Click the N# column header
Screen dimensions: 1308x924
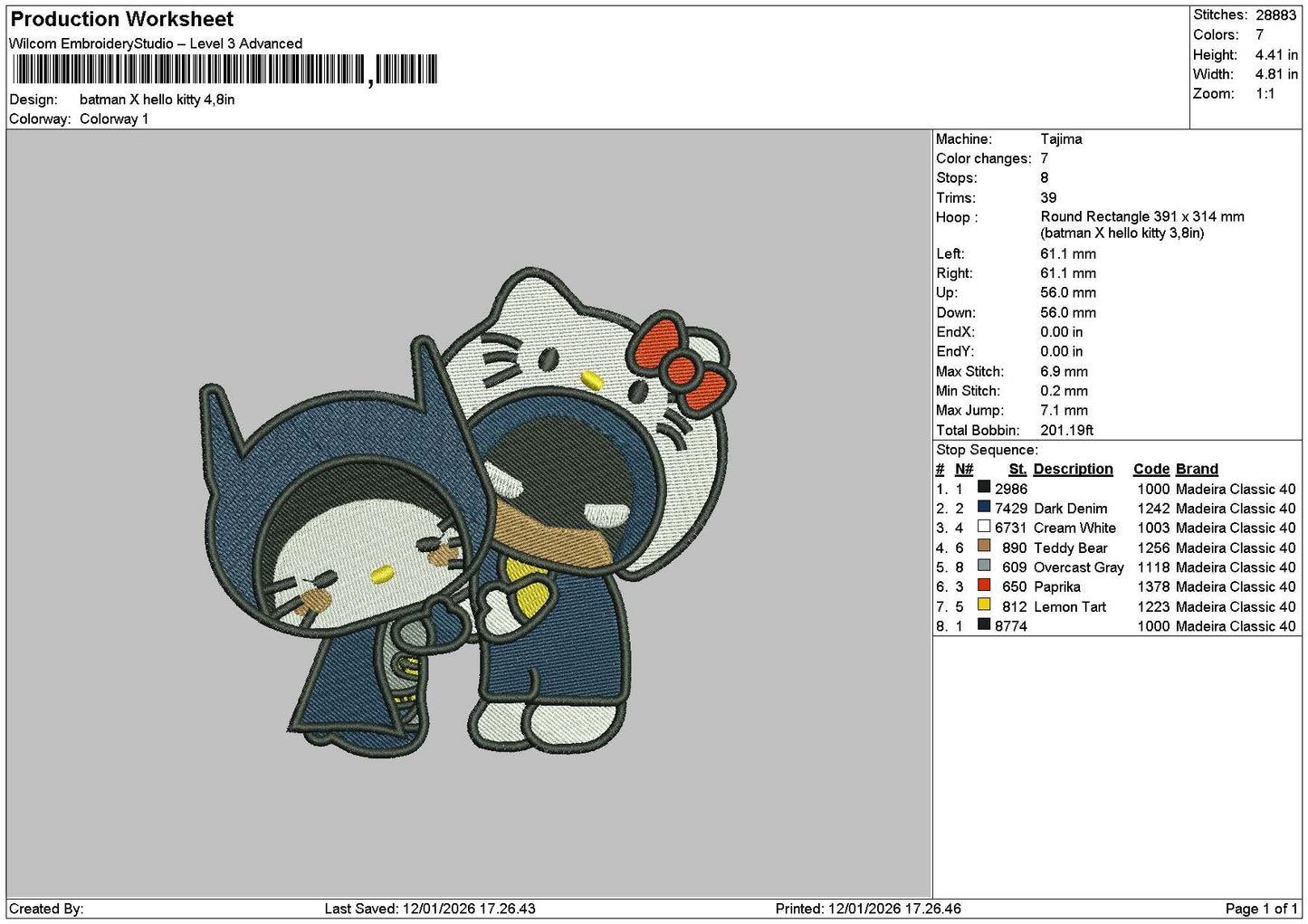coord(964,469)
